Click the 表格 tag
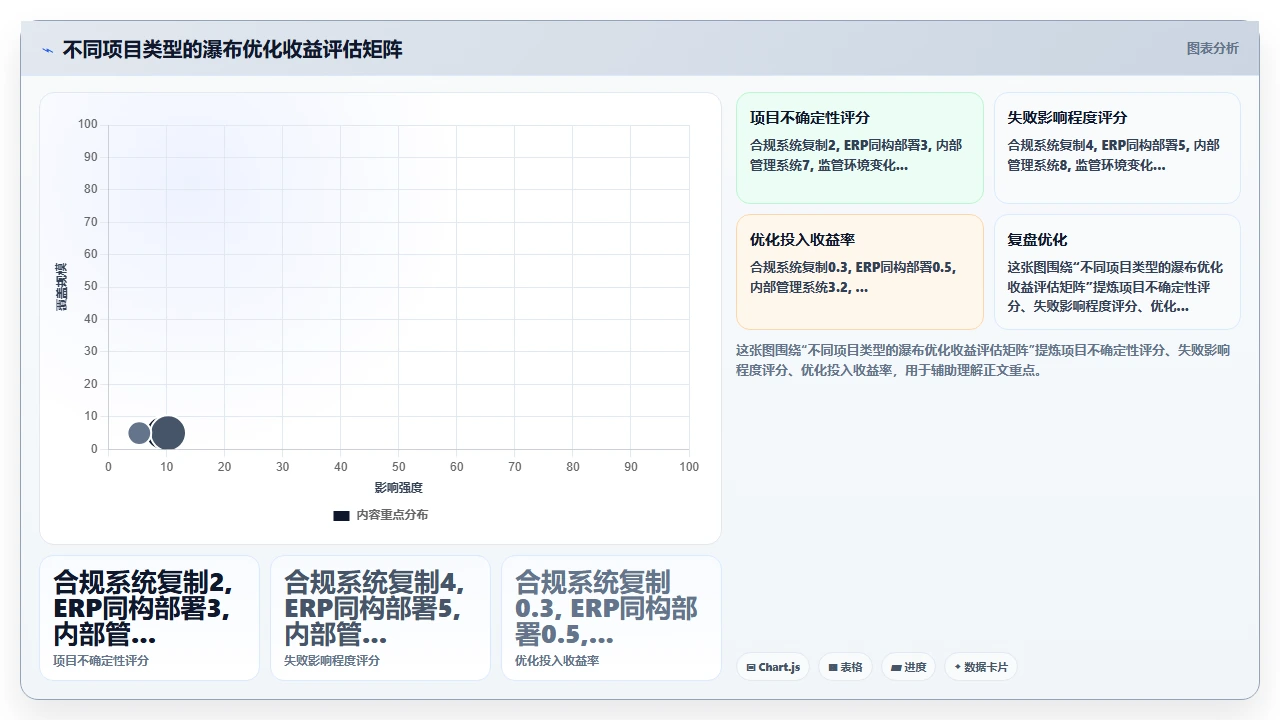This screenshot has width=1280, height=720. (x=846, y=667)
